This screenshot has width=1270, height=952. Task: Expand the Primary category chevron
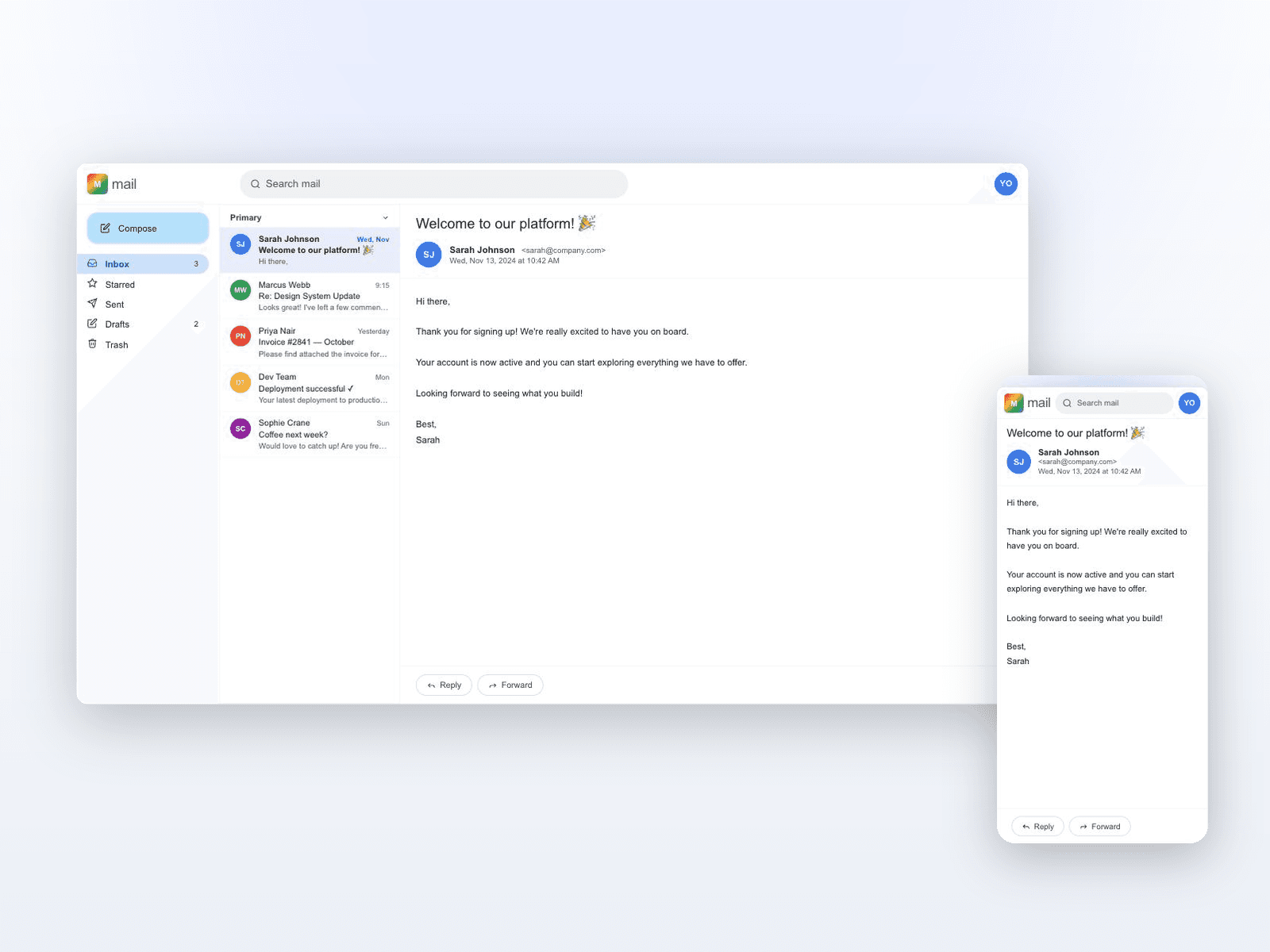click(386, 217)
